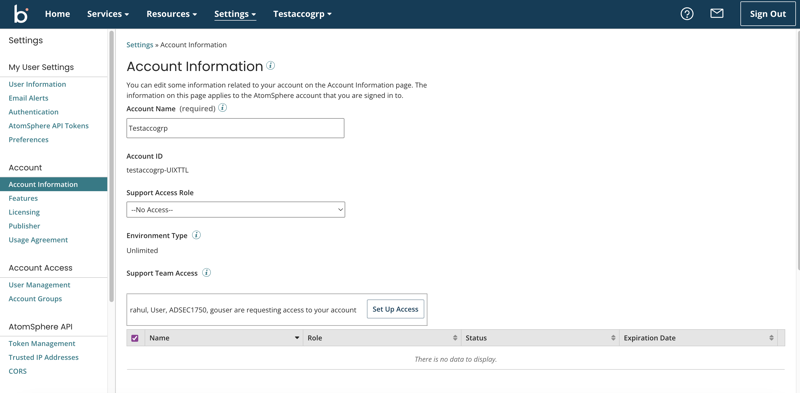
Task: Open Authentication settings link
Action: coord(34,112)
